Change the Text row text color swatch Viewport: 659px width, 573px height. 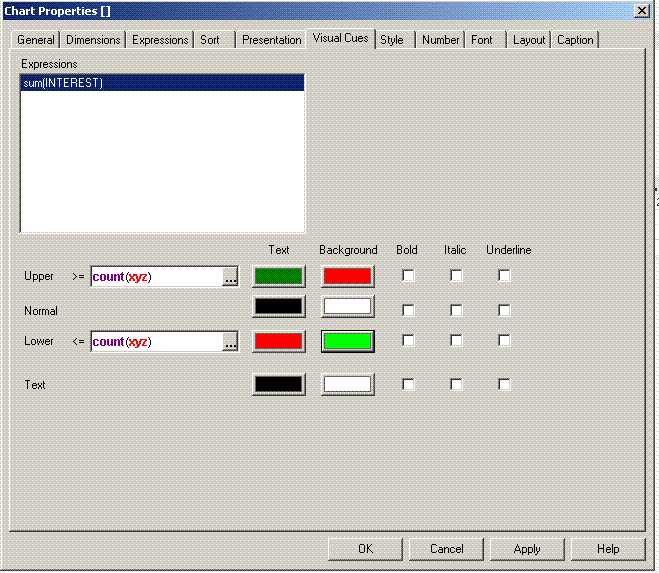tap(279, 384)
